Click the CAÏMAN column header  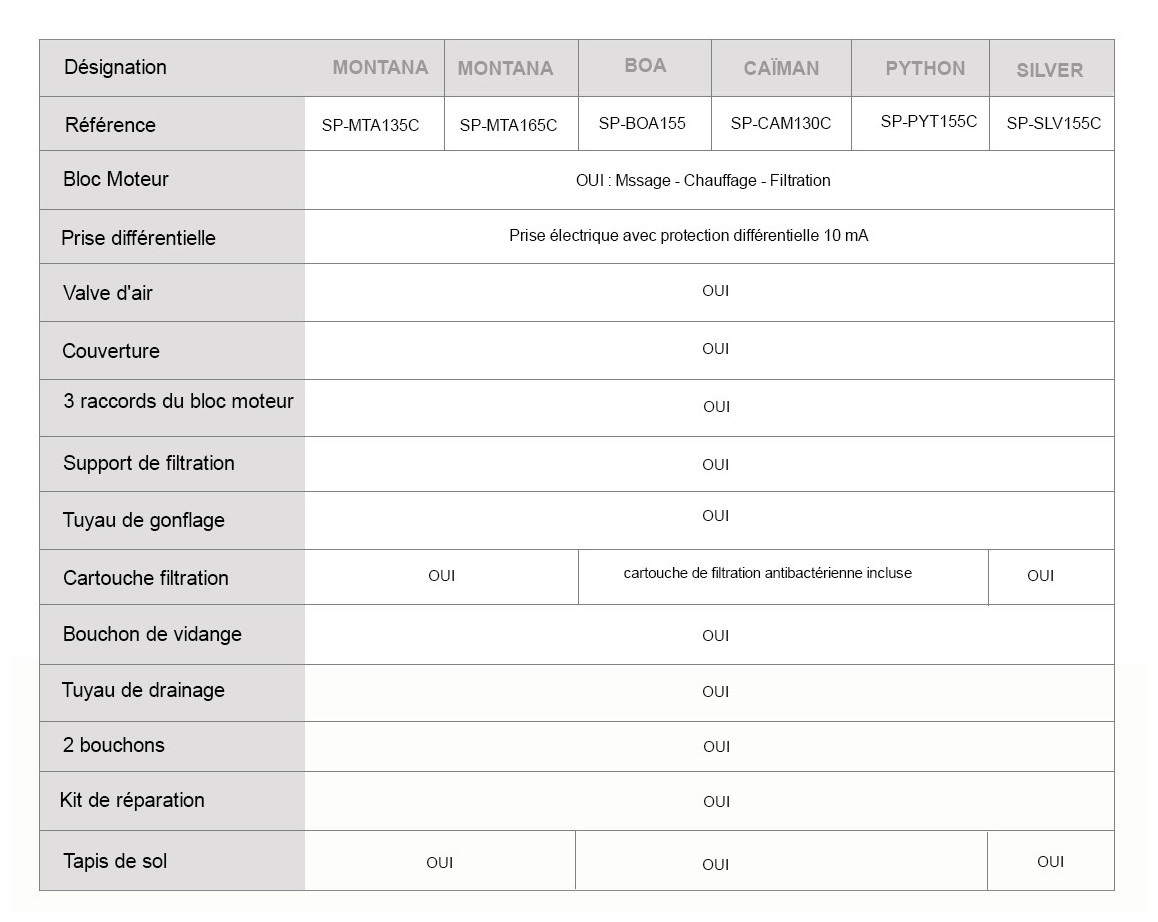click(781, 69)
